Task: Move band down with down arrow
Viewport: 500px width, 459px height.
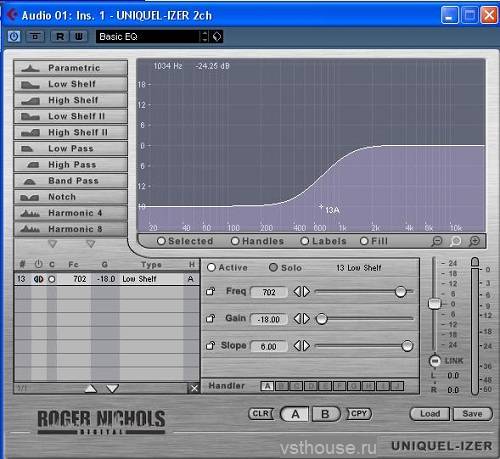Action: (112, 388)
